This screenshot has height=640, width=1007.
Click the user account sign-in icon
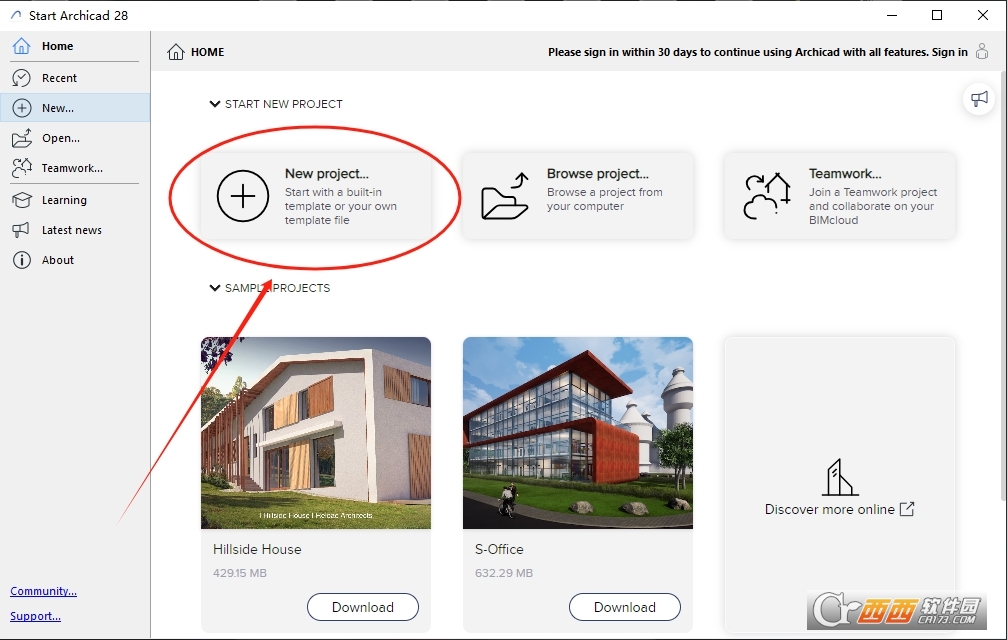[x=982, y=51]
